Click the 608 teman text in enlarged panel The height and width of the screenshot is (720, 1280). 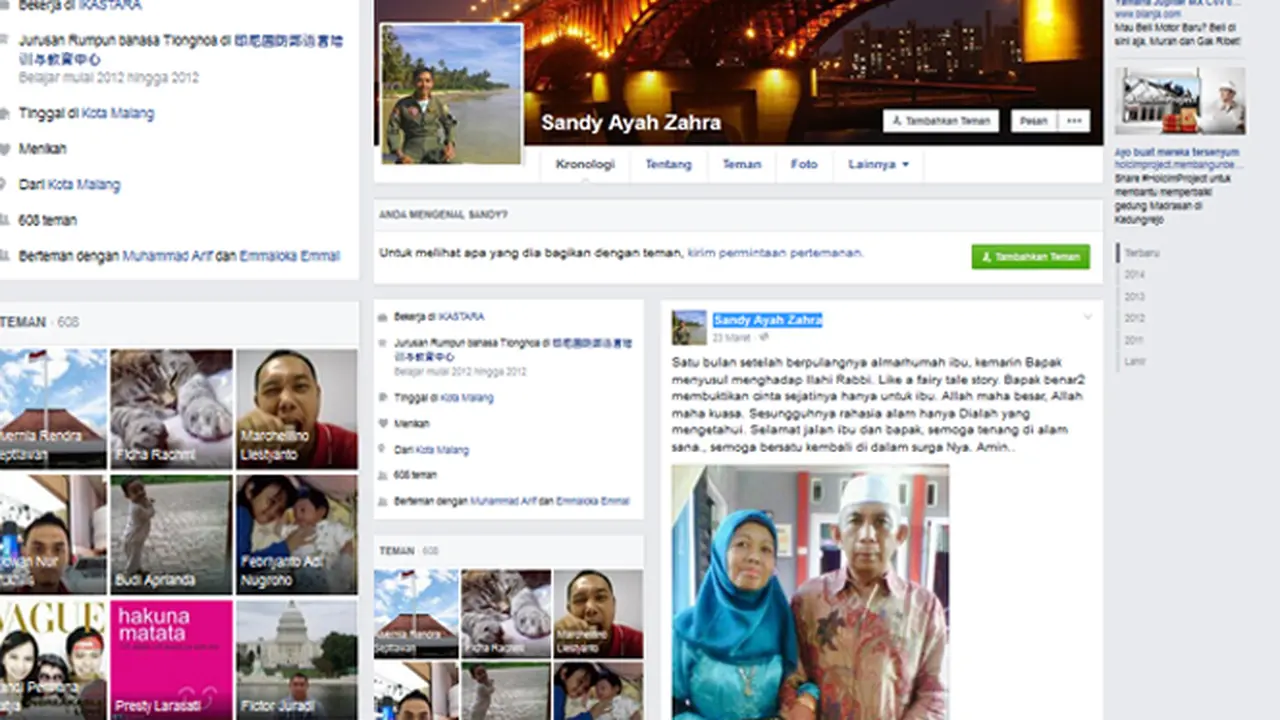tap(47, 220)
